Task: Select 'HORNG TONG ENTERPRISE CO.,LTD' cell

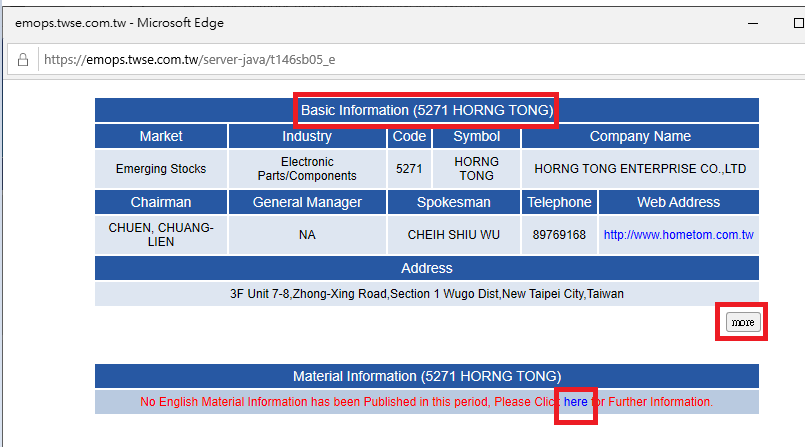Action: click(640, 169)
